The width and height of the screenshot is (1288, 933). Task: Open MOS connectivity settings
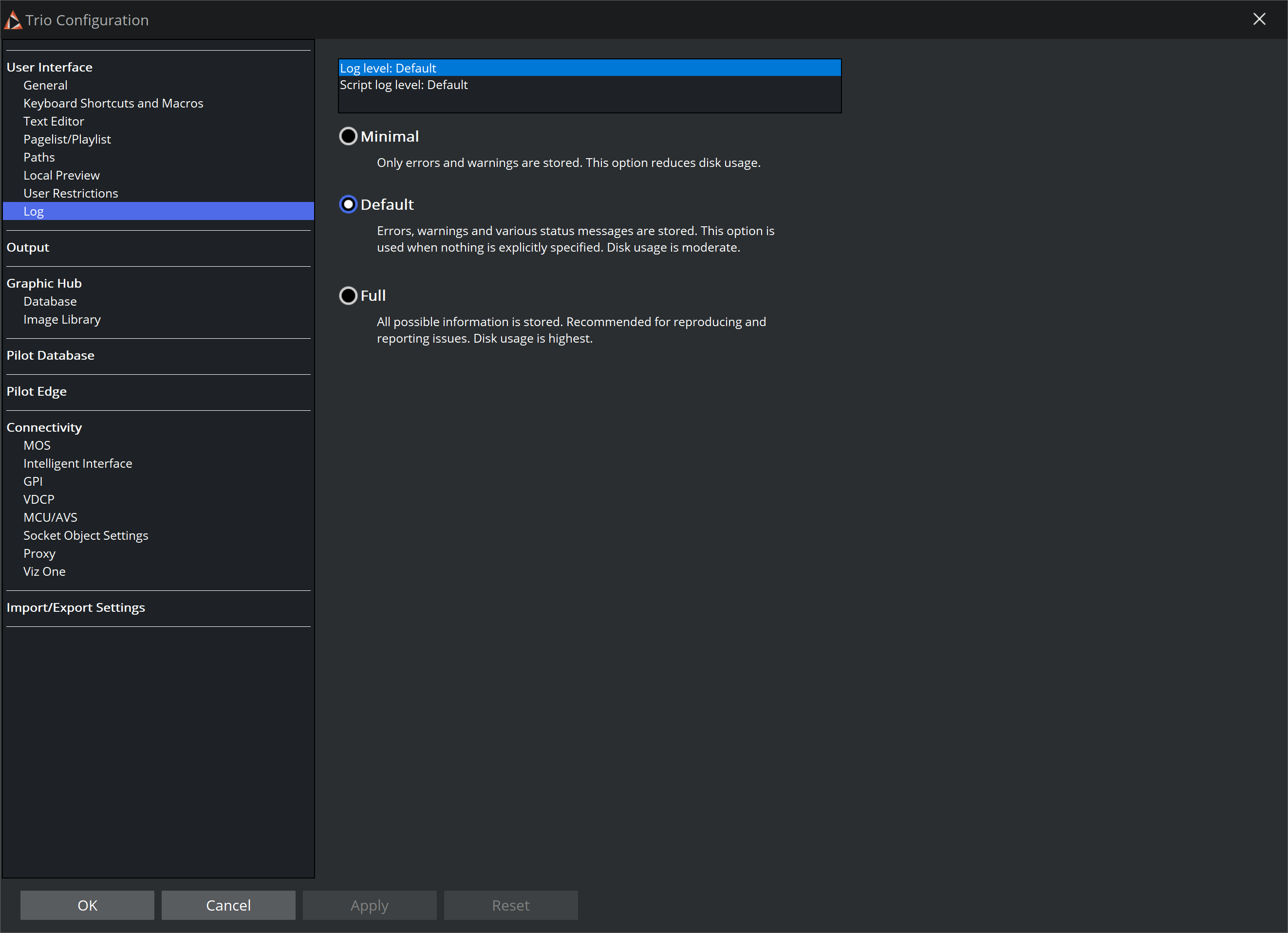[37, 445]
